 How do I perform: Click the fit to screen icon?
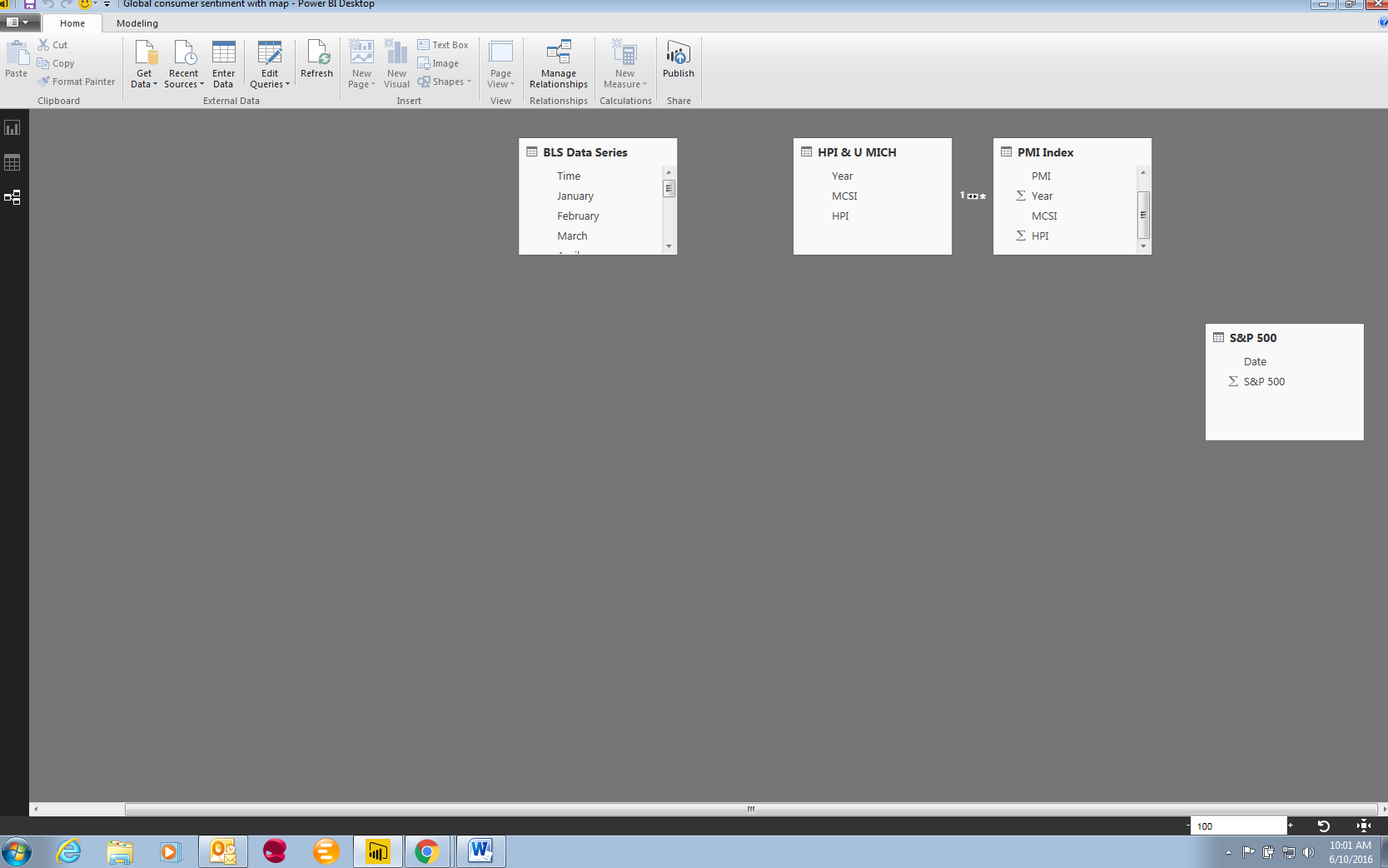click(1363, 826)
